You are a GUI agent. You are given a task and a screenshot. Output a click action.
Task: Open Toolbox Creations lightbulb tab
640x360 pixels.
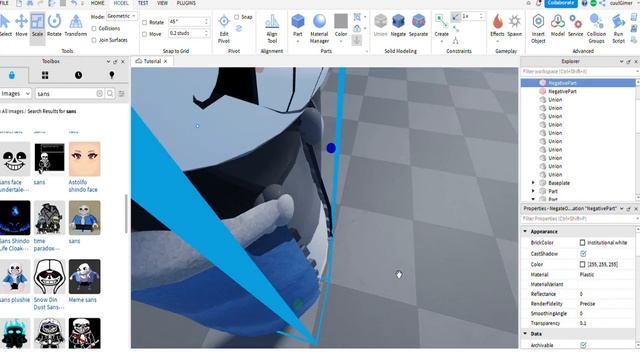pos(111,75)
